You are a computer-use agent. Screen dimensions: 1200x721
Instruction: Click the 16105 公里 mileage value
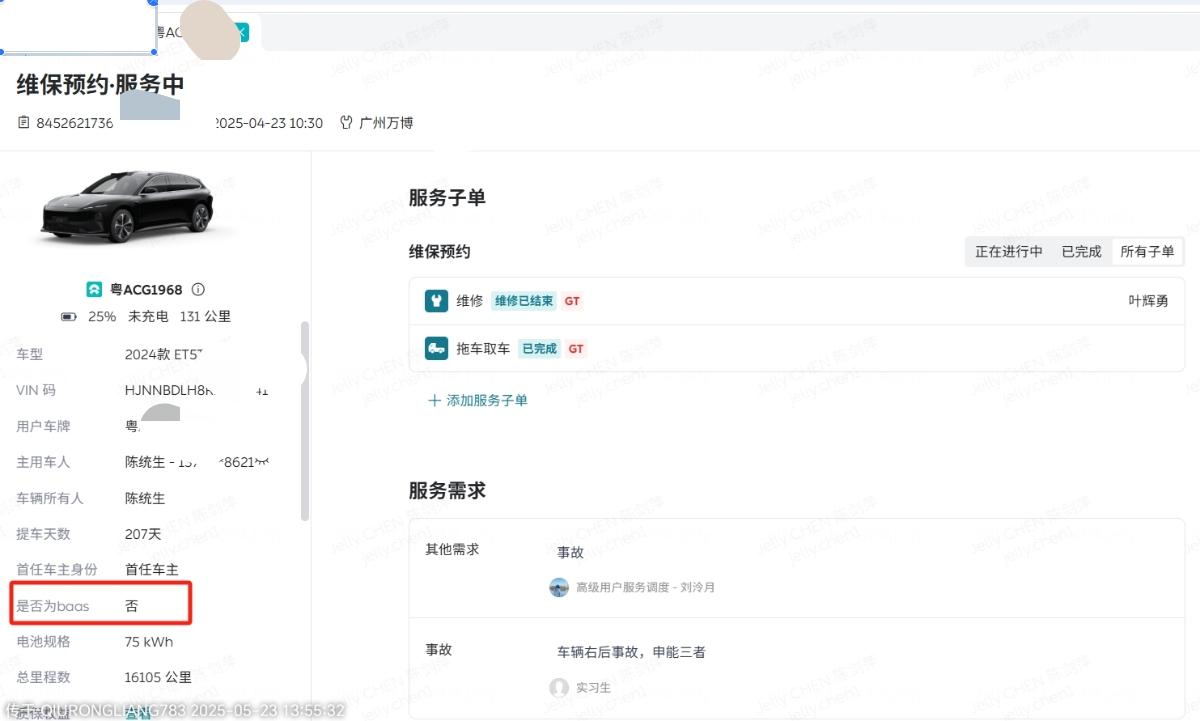click(158, 677)
